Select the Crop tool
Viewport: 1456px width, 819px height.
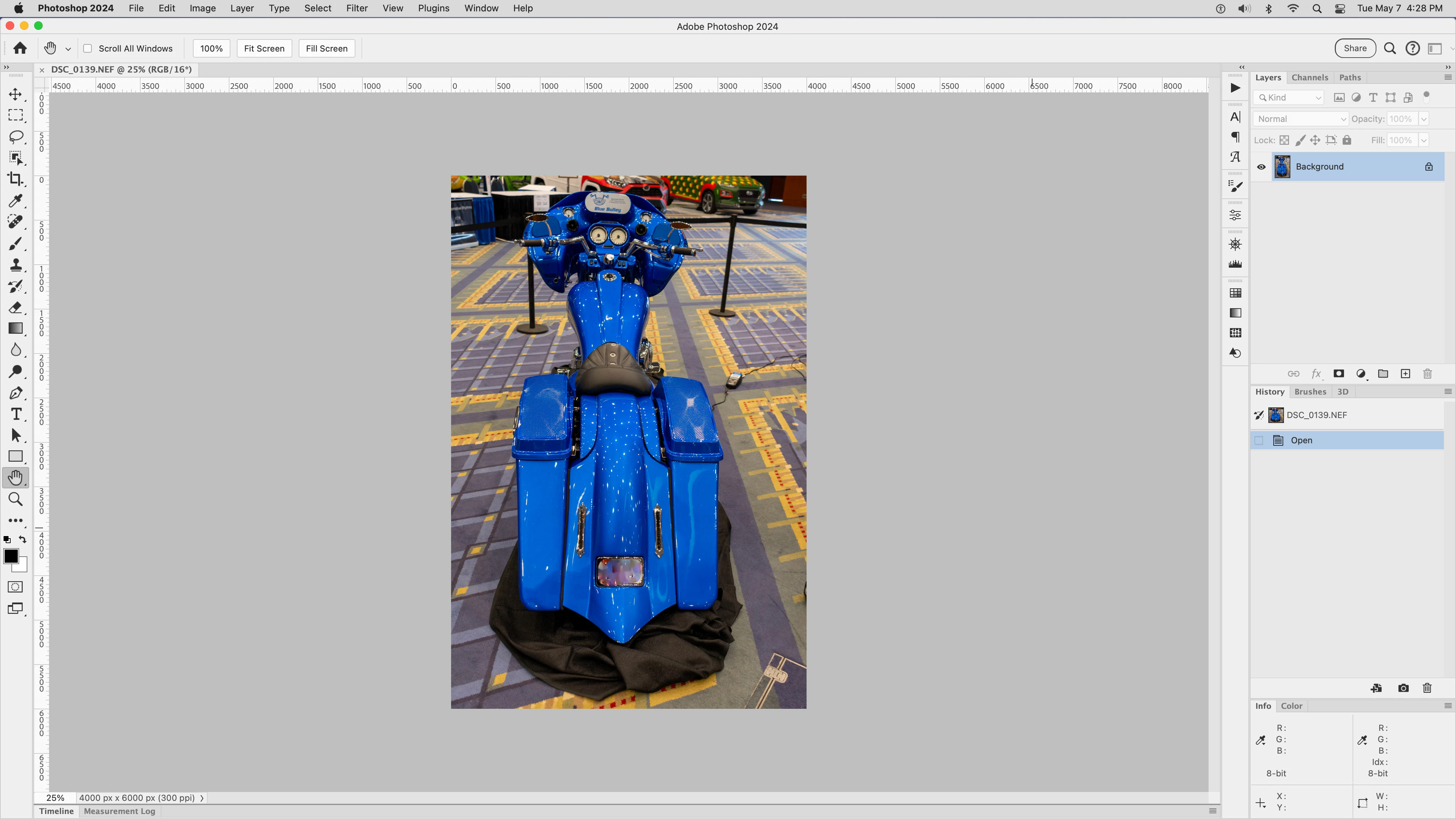[15, 179]
